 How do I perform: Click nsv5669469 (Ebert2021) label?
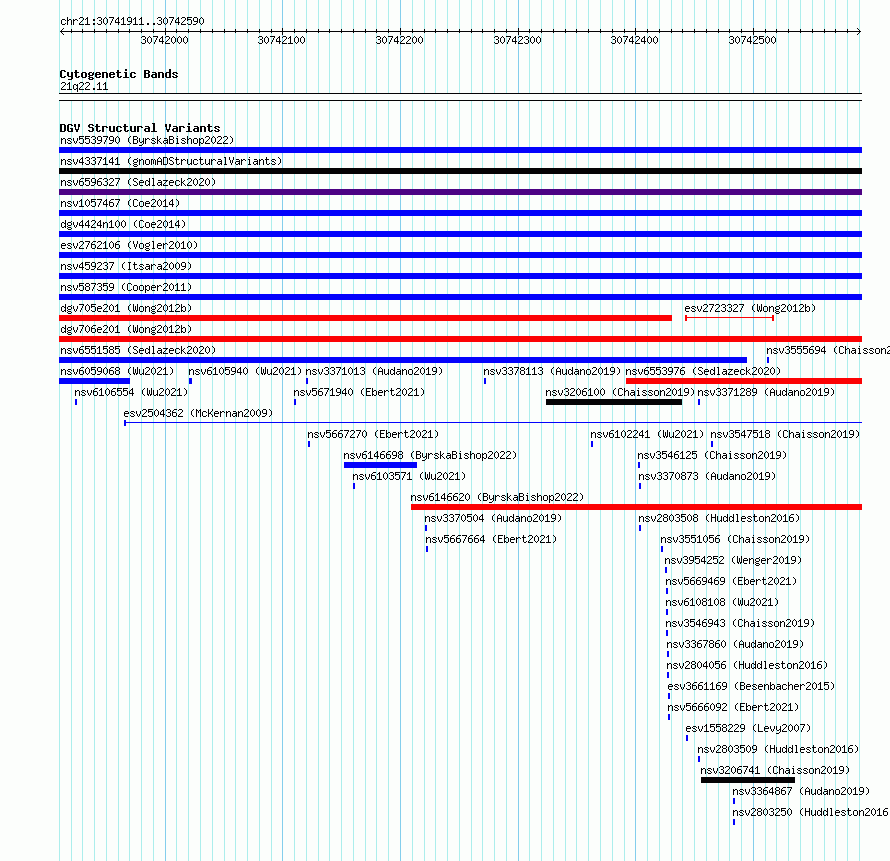point(731,581)
